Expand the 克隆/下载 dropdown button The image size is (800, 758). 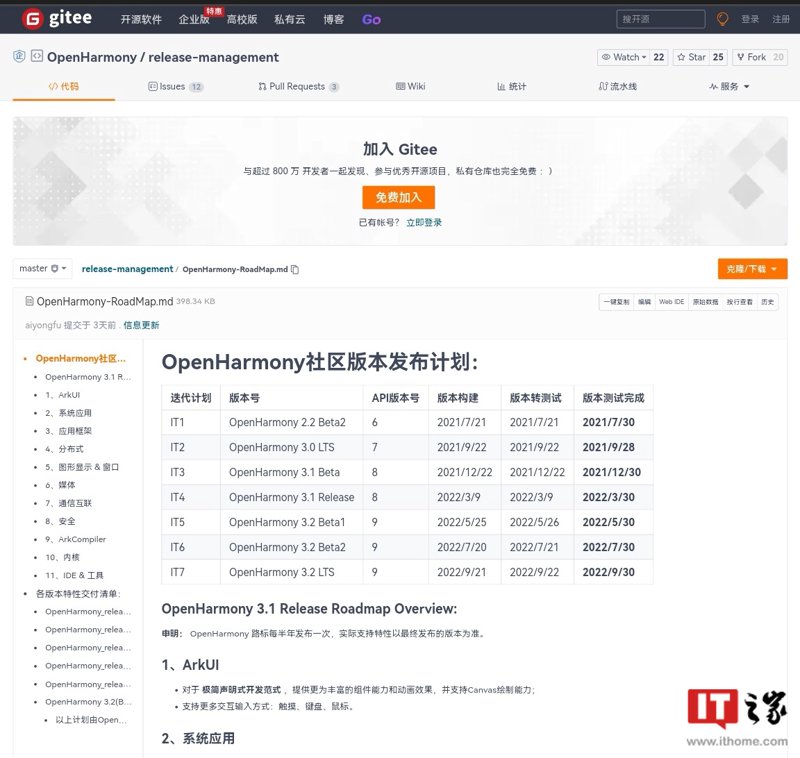(x=753, y=269)
